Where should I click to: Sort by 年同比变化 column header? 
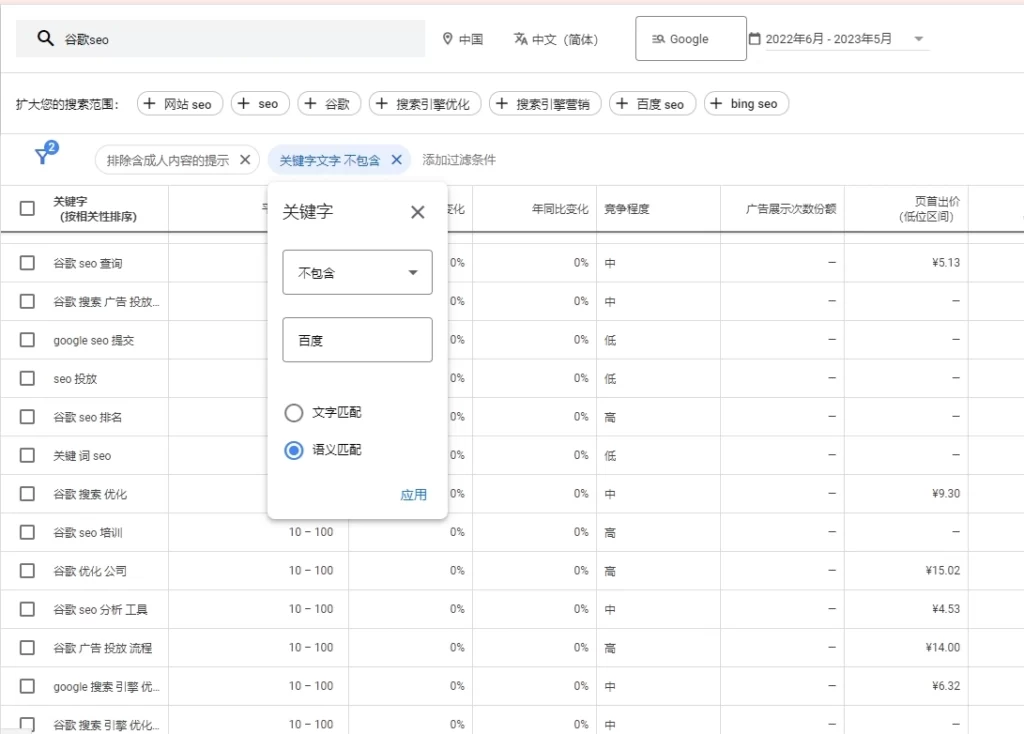tap(560, 209)
